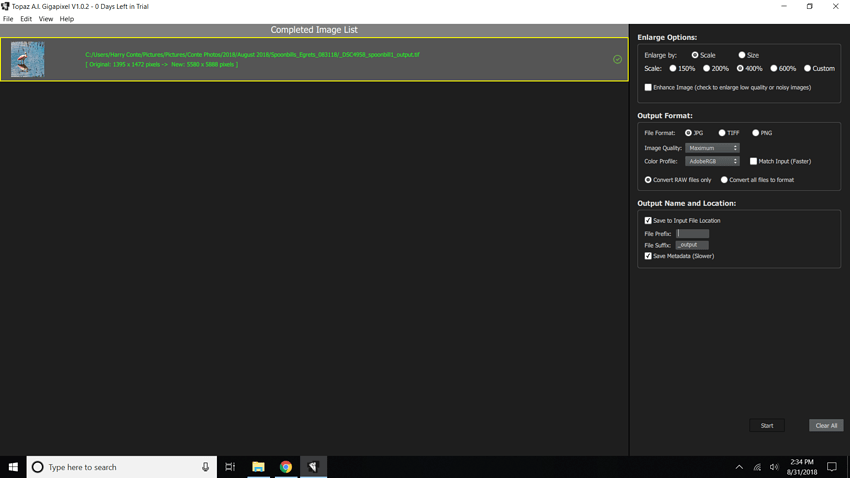Viewport: 850px width, 478px height.
Task: Open the File menu
Action: point(8,19)
